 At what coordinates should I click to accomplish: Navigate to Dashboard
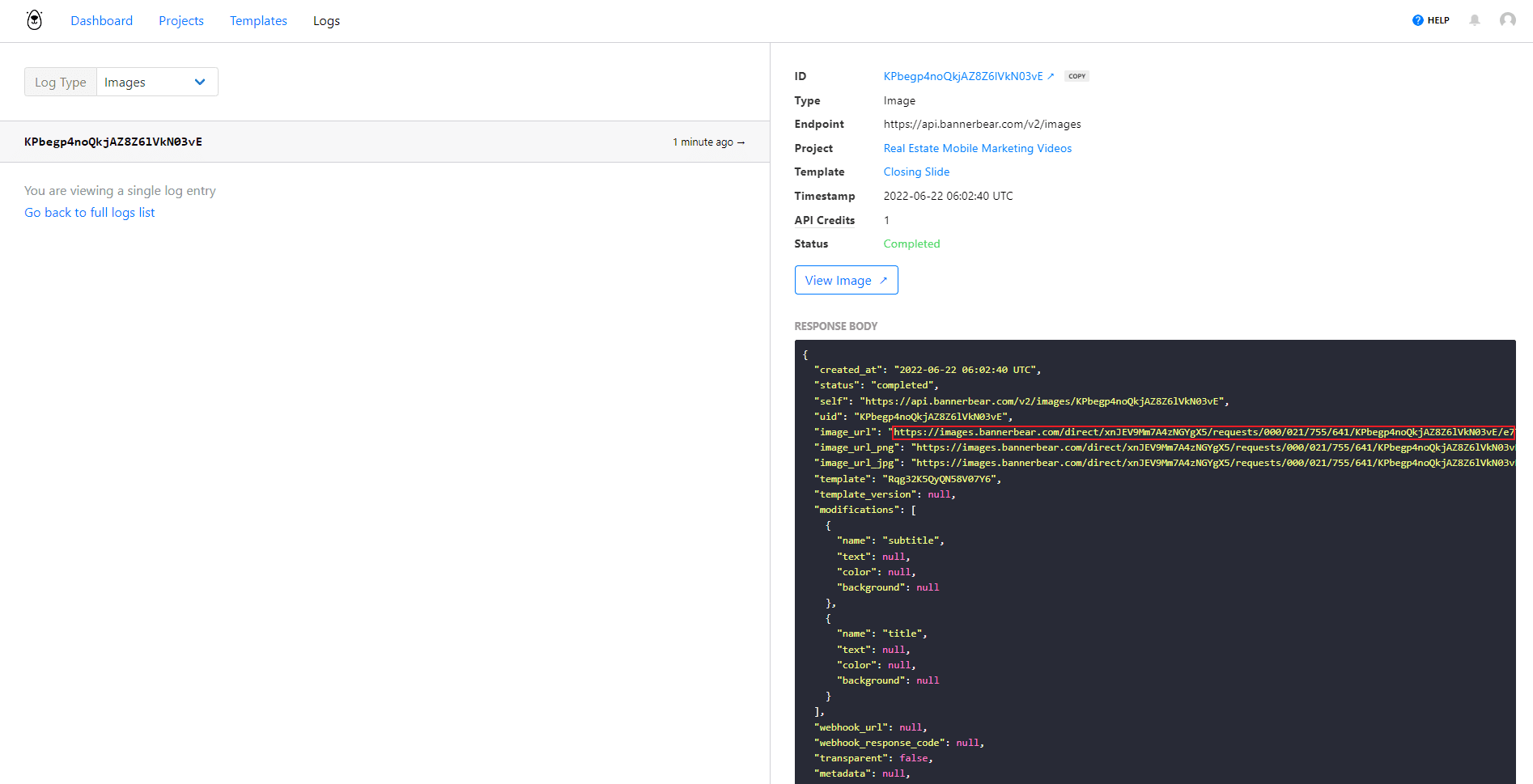point(102,20)
